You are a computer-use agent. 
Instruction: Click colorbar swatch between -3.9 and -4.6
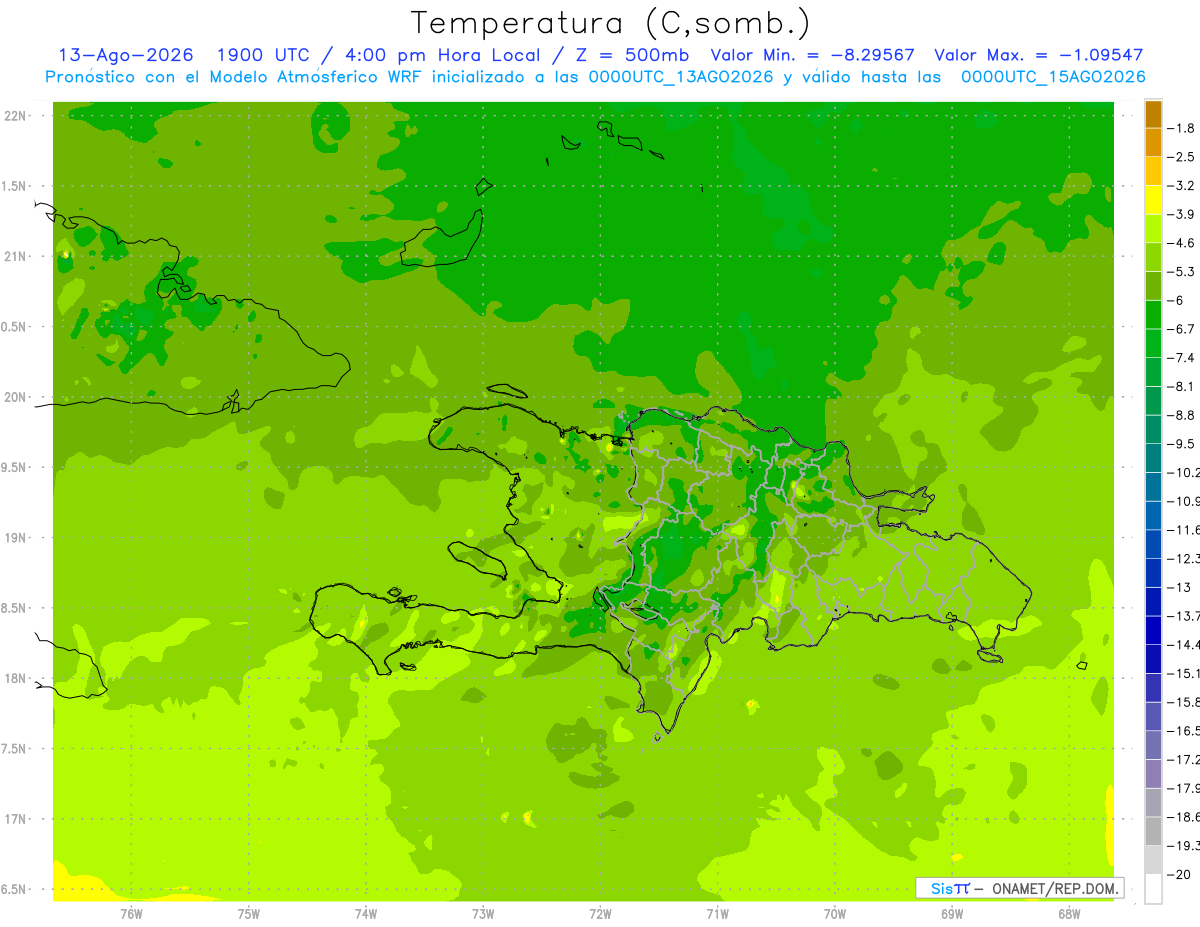tap(1153, 228)
